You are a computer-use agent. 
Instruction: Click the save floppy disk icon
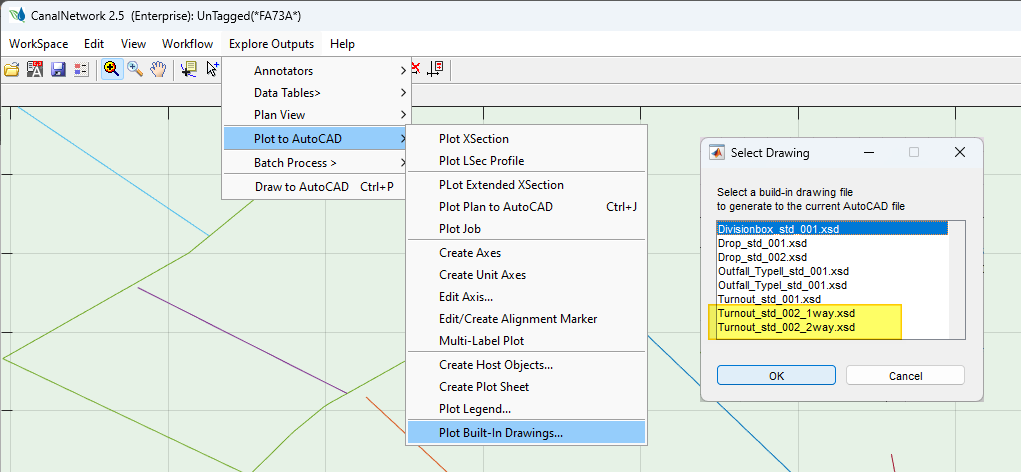click(58, 69)
